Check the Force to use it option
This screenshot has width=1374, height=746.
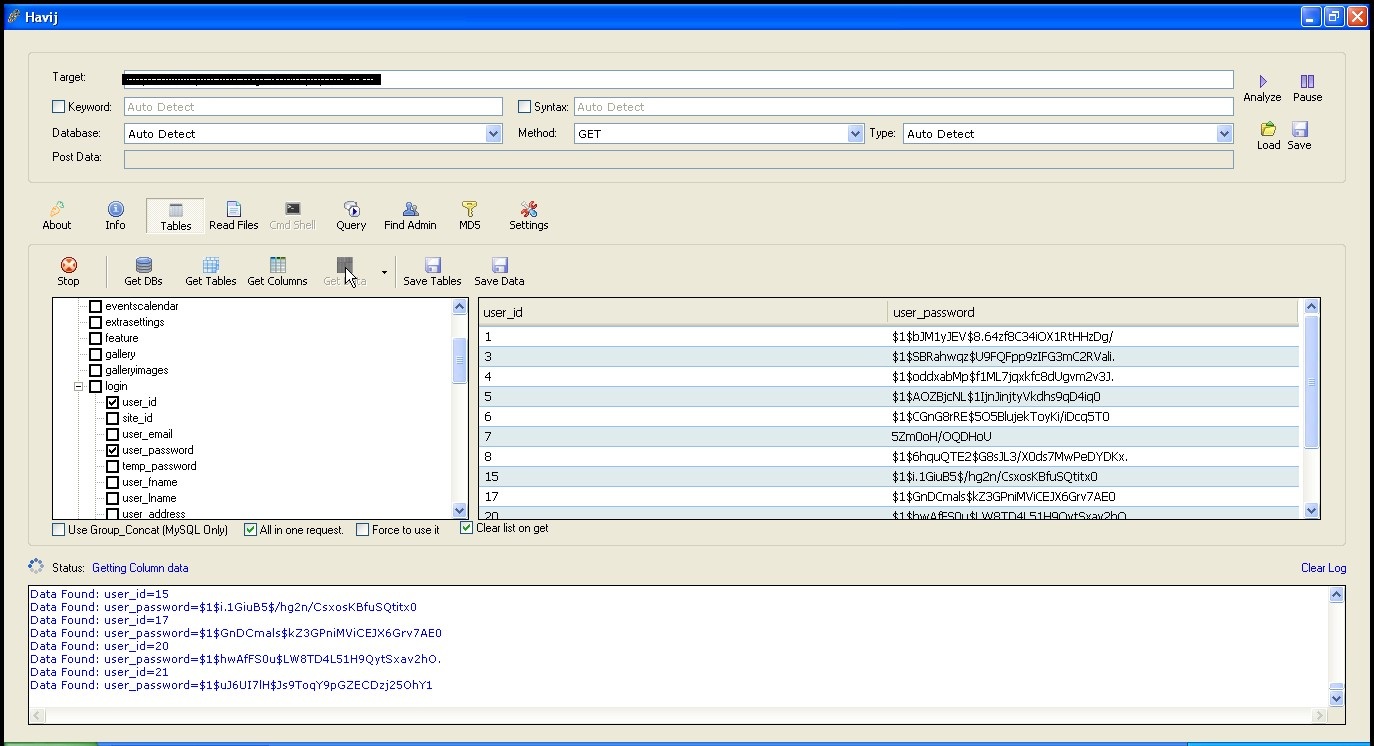click(363, 530)
